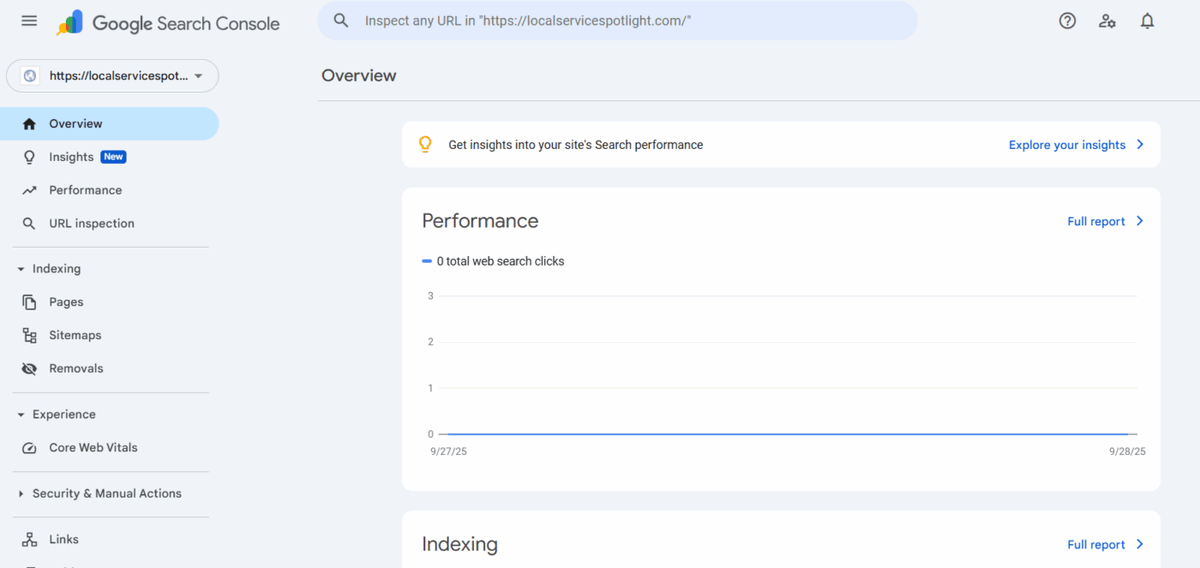Click the Sitemaps icon in sidebar

coord(30,336)
